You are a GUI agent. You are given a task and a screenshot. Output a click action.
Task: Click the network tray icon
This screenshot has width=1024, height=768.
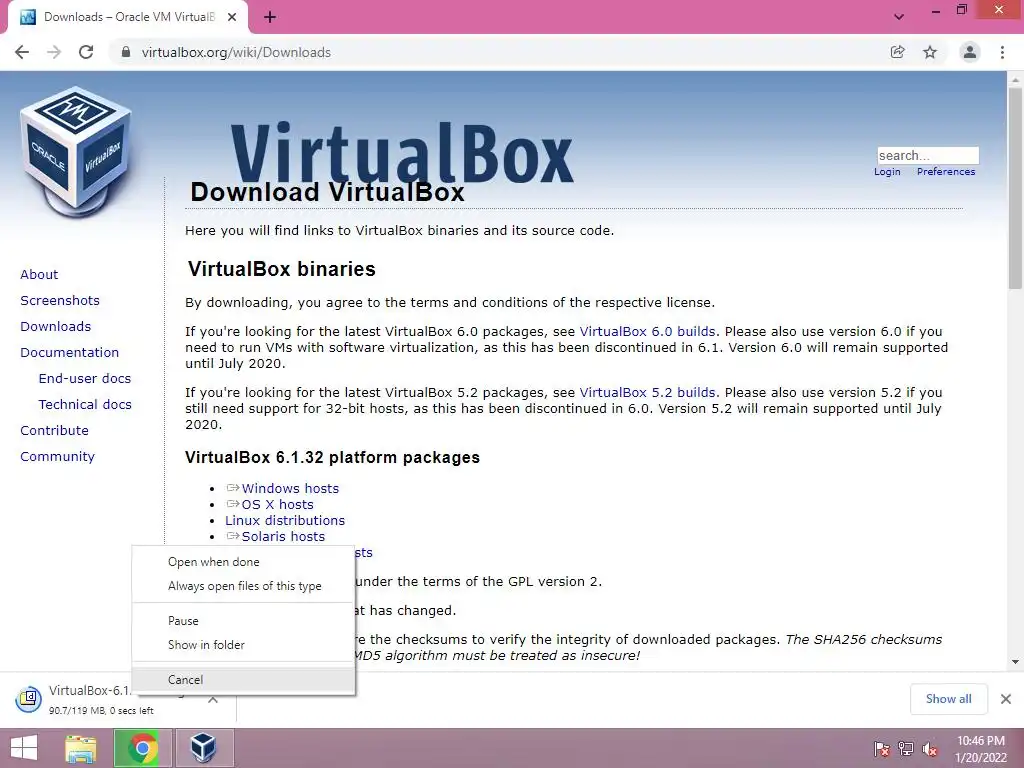pos(906,749)
